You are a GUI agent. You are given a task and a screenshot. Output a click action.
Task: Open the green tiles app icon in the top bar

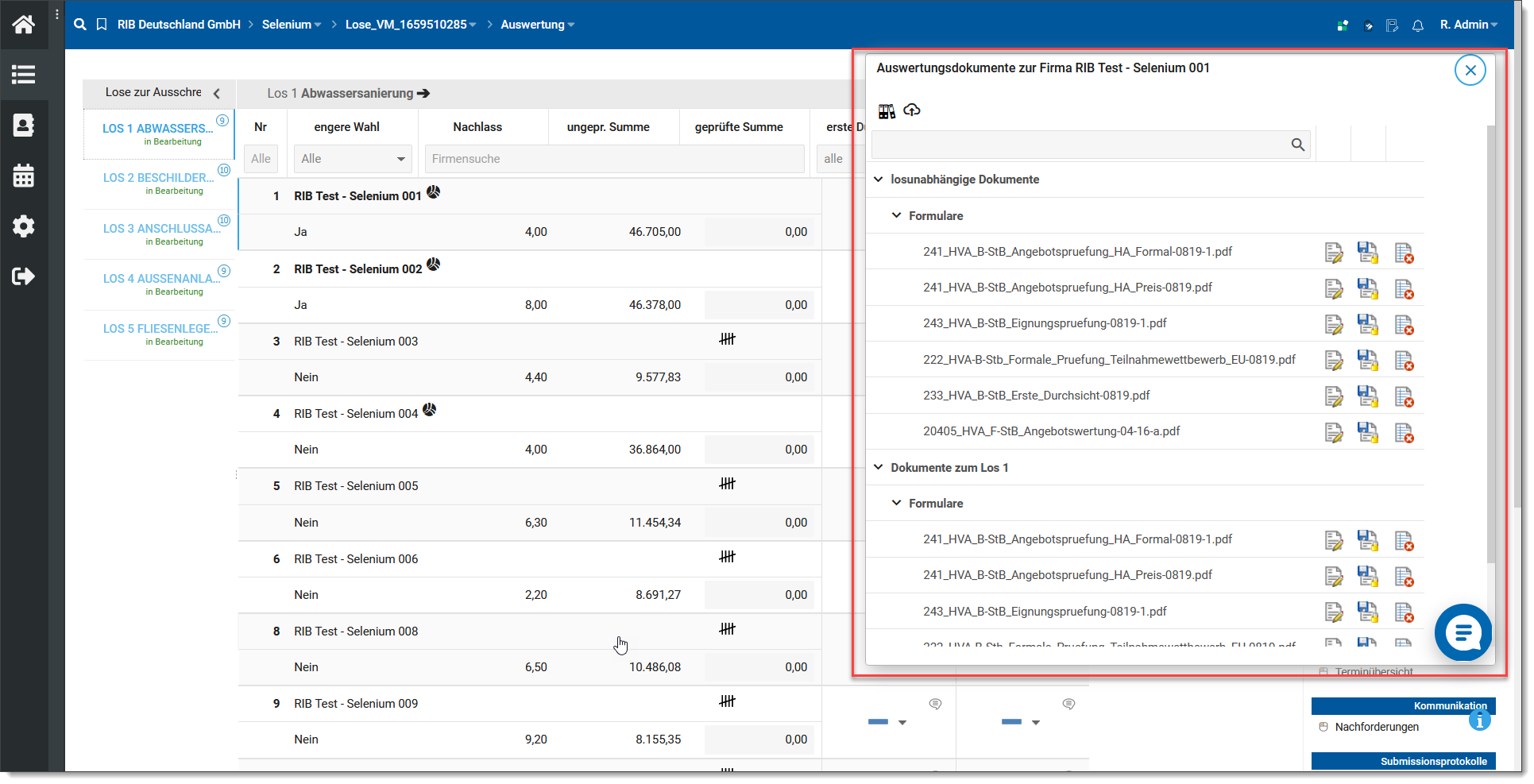1343,25
